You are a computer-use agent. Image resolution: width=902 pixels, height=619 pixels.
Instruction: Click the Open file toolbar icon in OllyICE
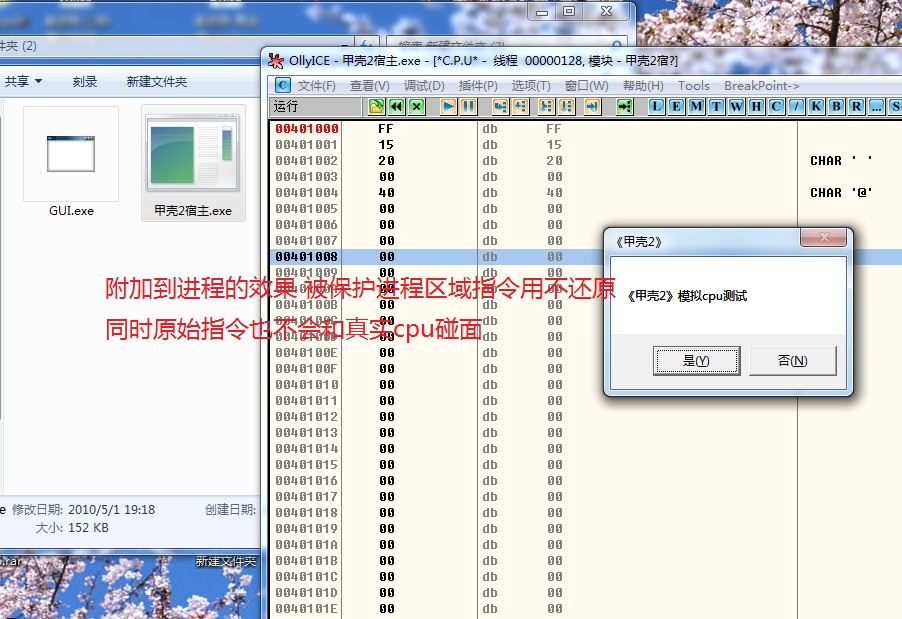tap(376, 106)
